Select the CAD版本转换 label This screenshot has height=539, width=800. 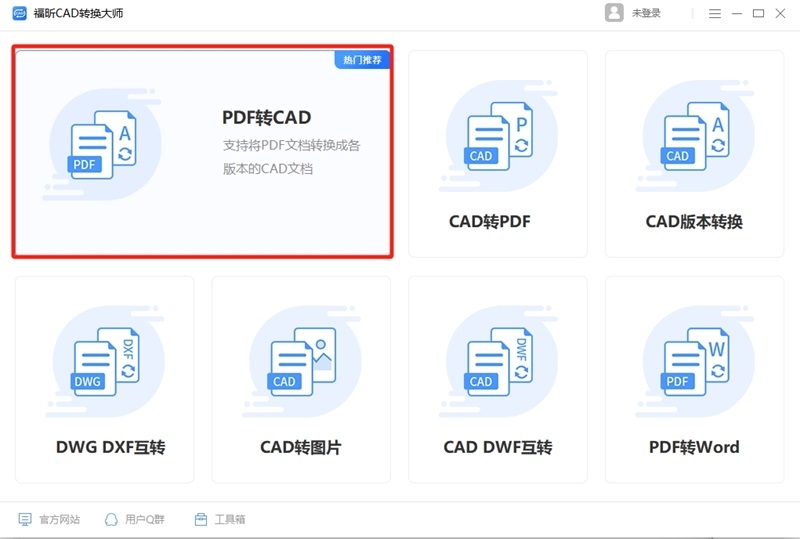694,222
